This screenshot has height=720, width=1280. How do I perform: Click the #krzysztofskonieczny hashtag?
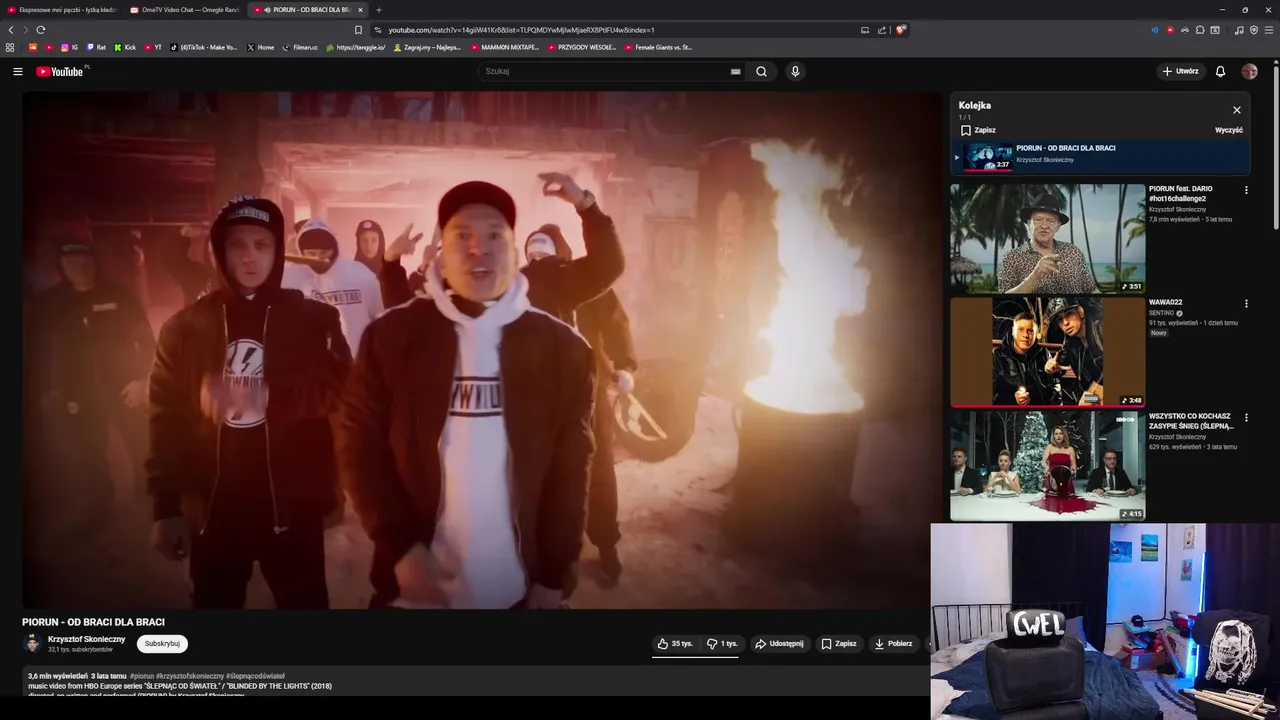190,676
